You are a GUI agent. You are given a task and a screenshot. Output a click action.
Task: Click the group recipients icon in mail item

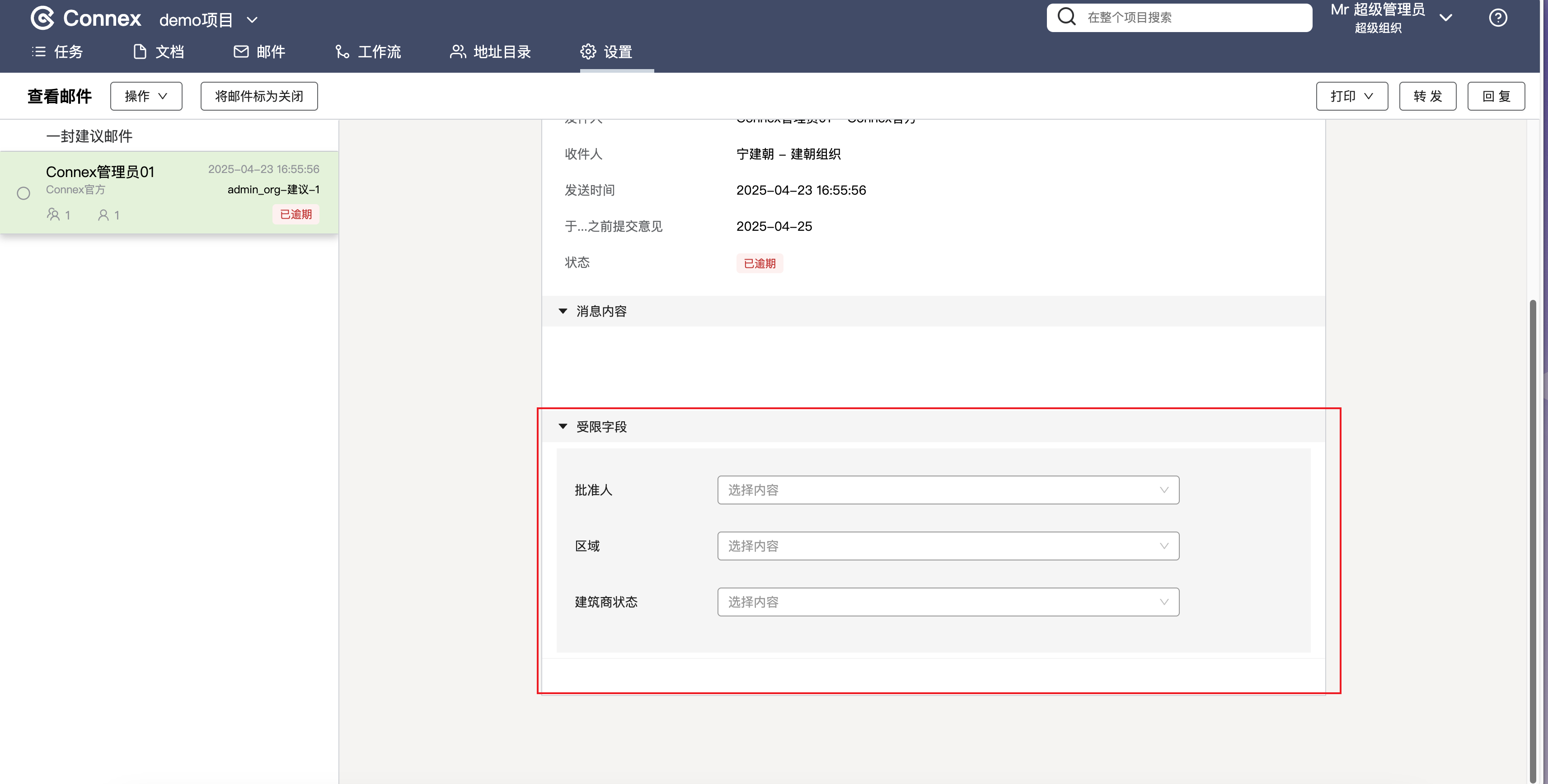[x=53, y=215]
